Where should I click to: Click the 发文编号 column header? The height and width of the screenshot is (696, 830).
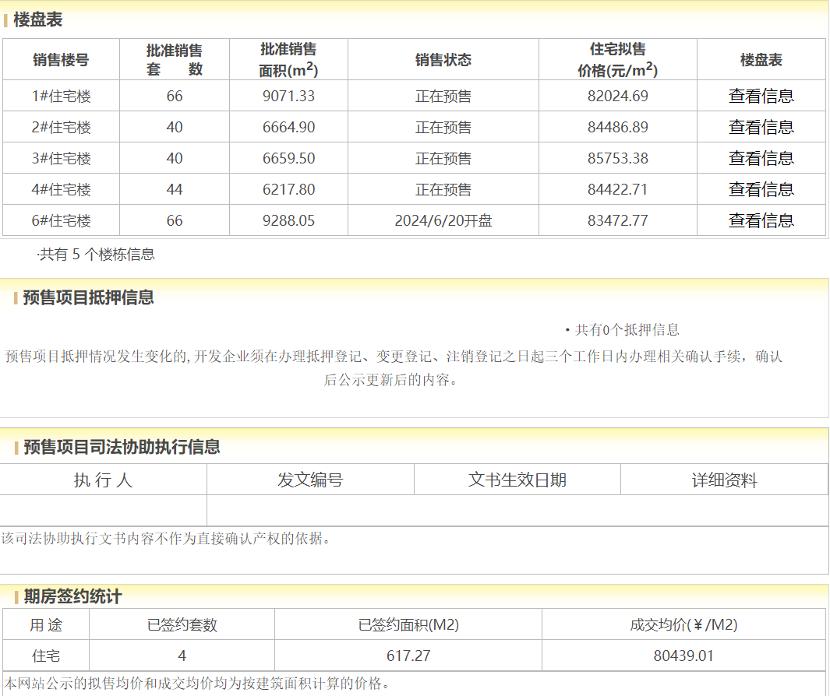click(x=310, y=480)
